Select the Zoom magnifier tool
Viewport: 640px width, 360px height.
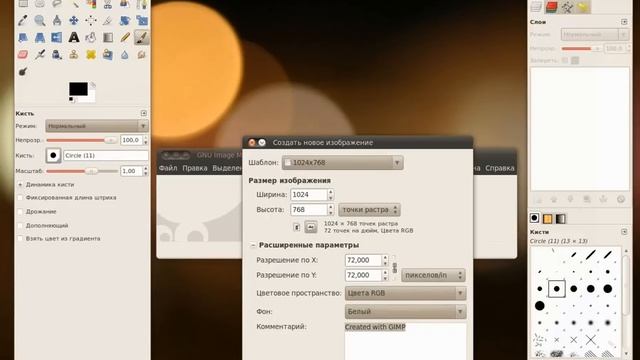40,20
